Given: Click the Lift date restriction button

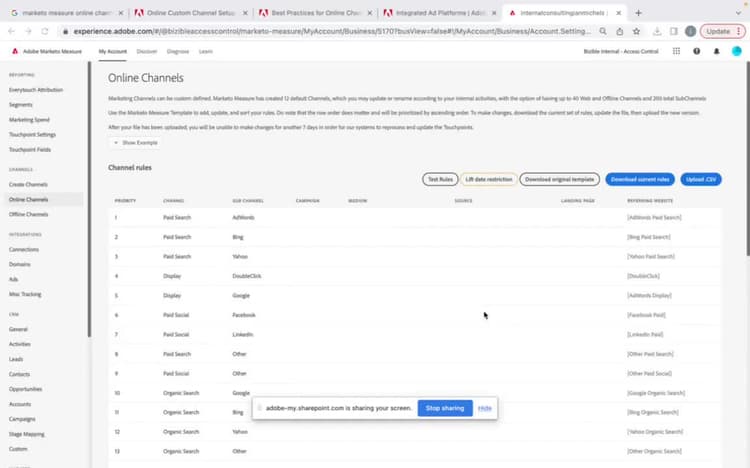Looking at the screenshot, I should pos(489,179).
